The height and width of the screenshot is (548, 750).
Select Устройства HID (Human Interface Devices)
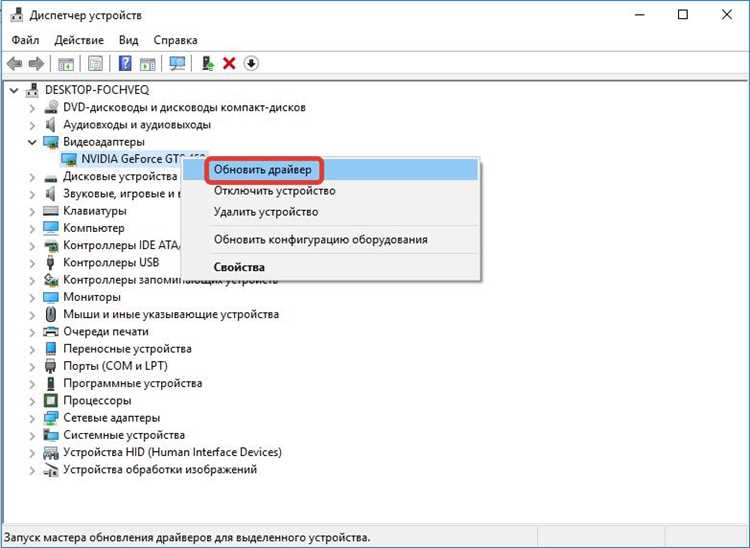coord(172,452)
